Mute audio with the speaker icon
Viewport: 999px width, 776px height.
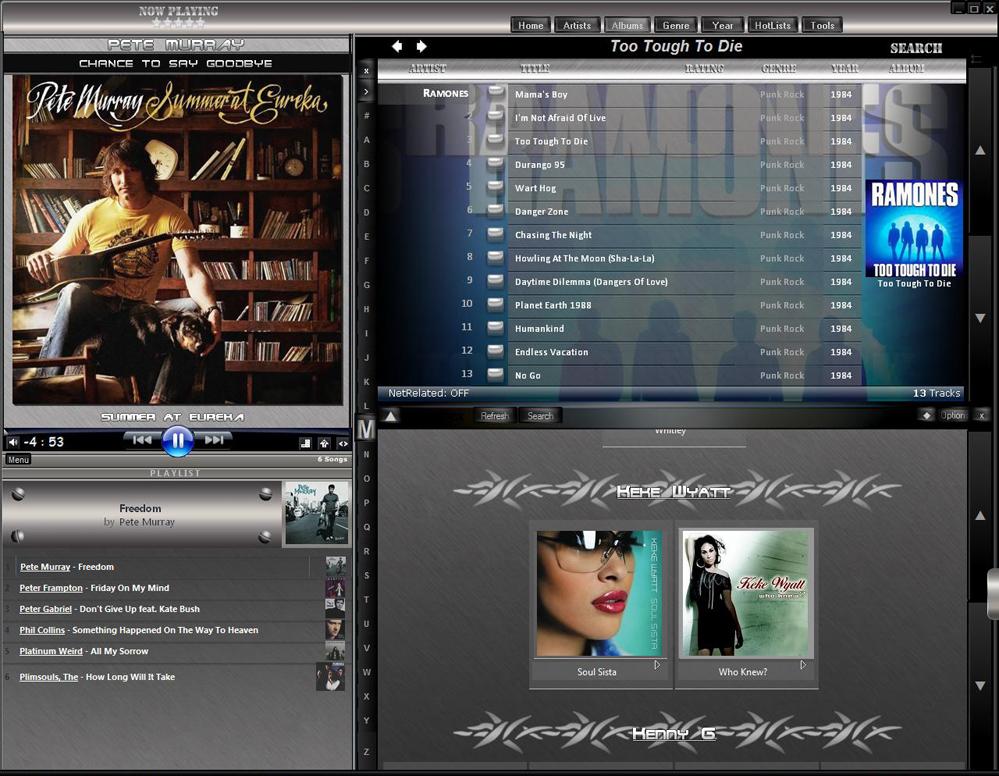(13, 442)
